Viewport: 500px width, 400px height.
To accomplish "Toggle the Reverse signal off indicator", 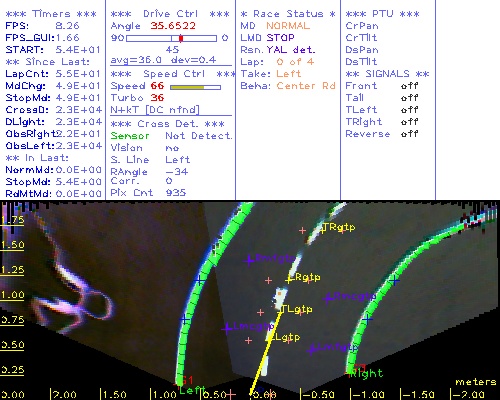I will pos(409,134).
